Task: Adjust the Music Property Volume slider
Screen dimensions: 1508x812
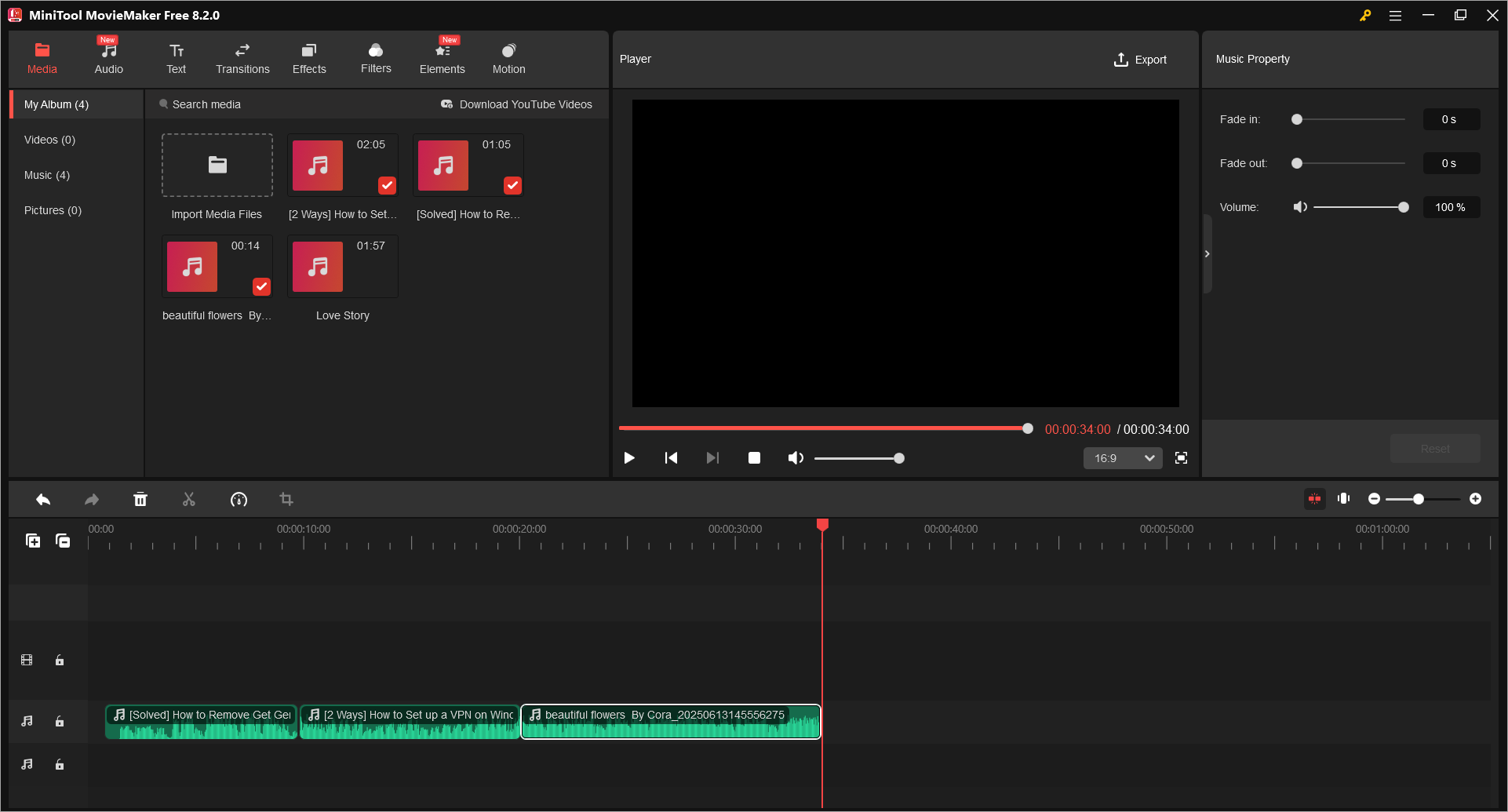Action: pos(1361,207)
